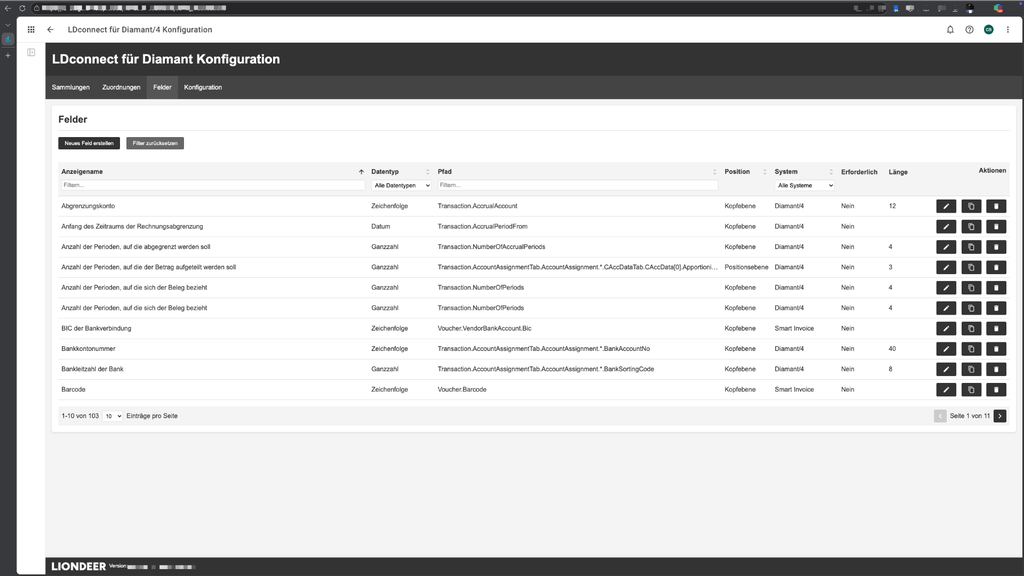The height and width of the screenshot is (576, 1024).
Task: Open the help question mark icon
Action: pyautogui.click(x=969, y=29)
